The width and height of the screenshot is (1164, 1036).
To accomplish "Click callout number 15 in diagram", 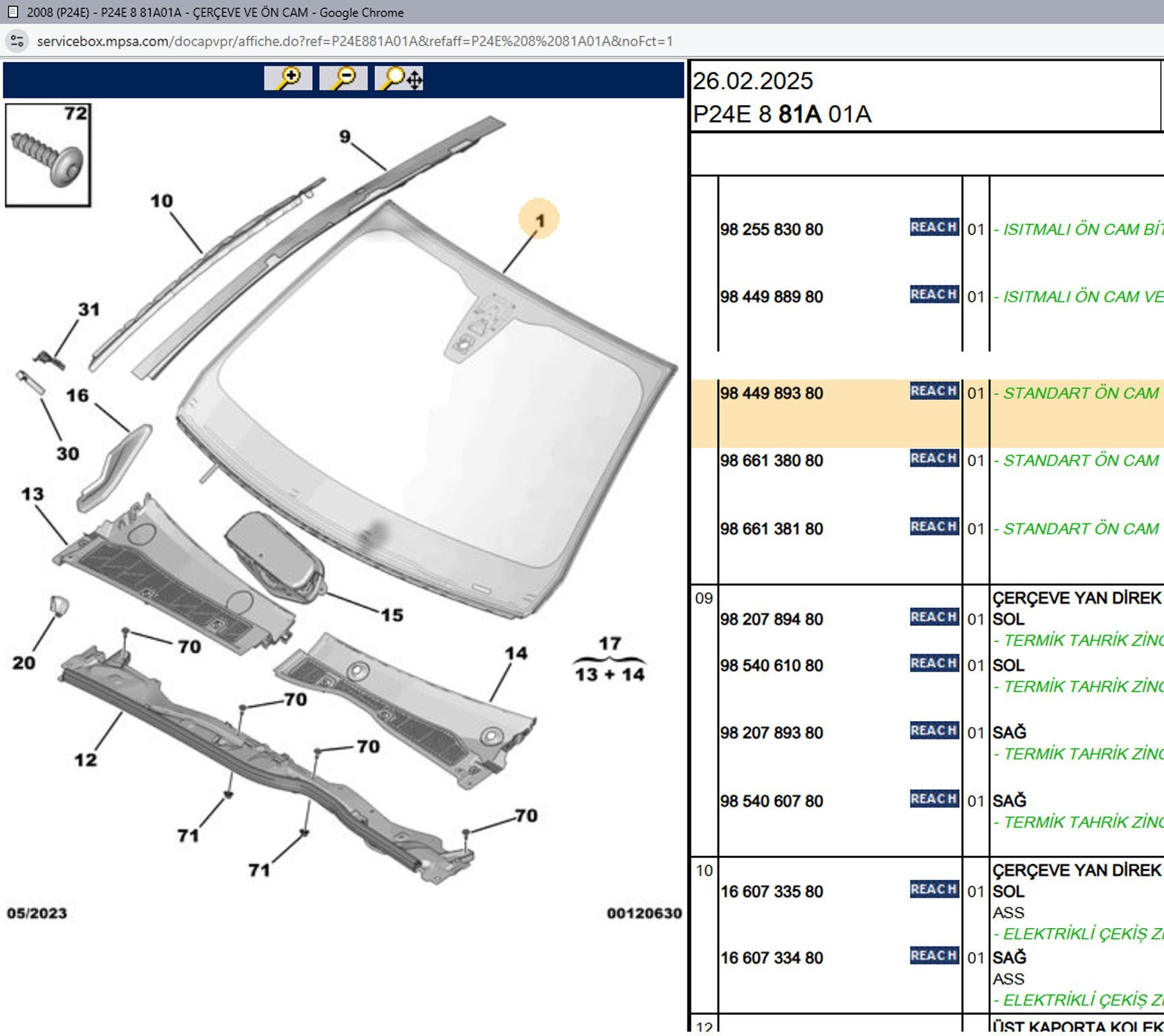I will pyautogui.click(x=392, y=615).
